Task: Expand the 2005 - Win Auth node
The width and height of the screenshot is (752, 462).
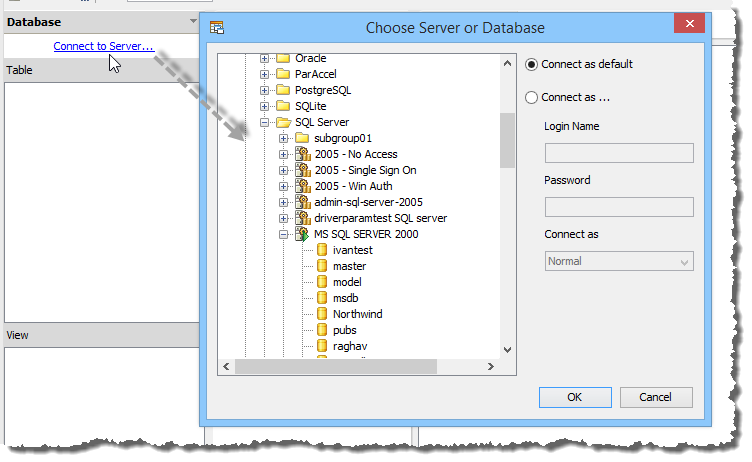Action: [283, 186]
